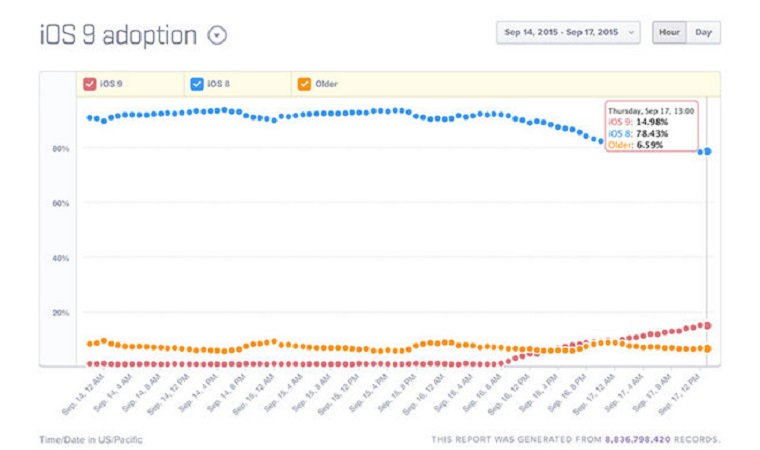The height and width of the screenshot is (450, 760).
Task: Click the last orange Older data point
Action: click(708, 348)
